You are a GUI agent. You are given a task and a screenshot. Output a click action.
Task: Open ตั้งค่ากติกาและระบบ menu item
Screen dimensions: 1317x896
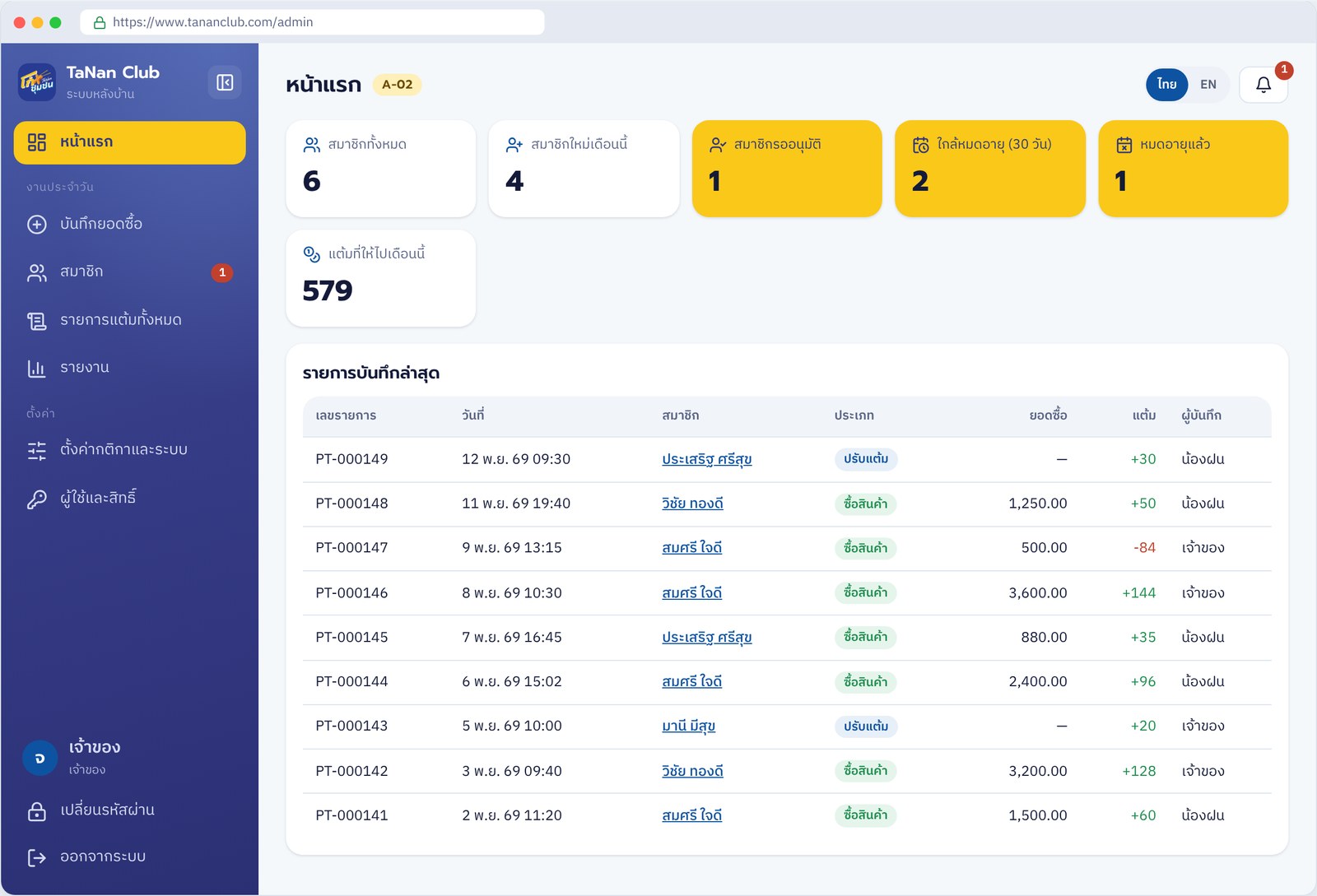point(129,449)
